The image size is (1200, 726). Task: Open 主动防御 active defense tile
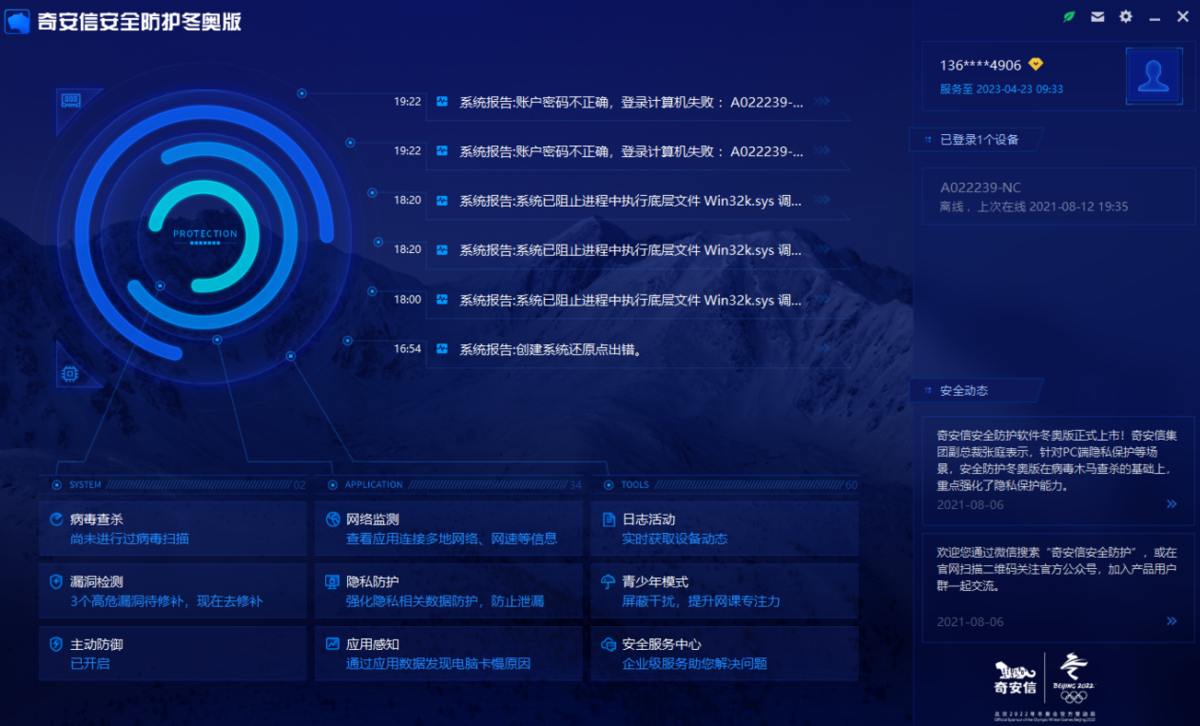click(173, 653)
